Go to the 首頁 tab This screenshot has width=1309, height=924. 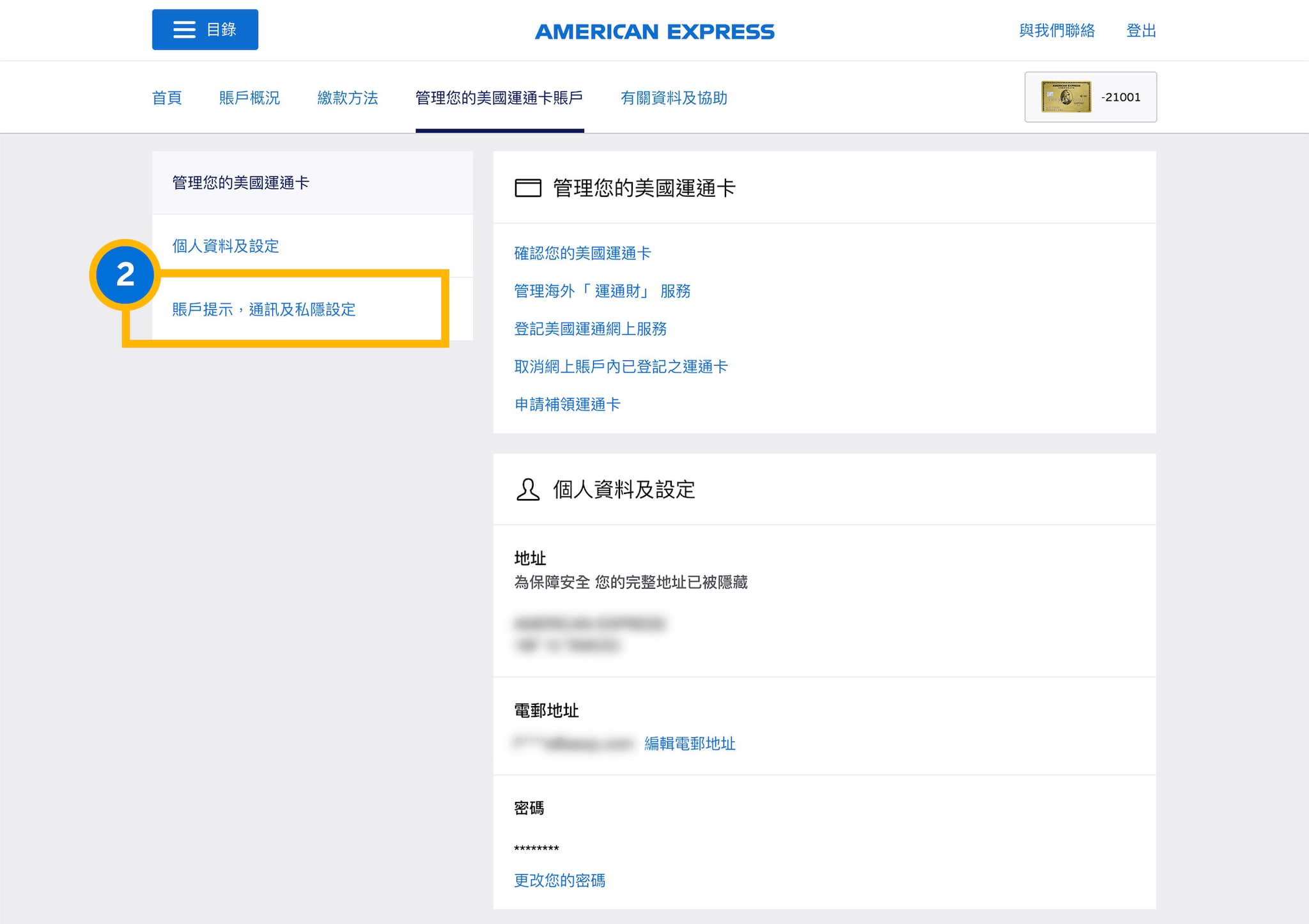167,98
